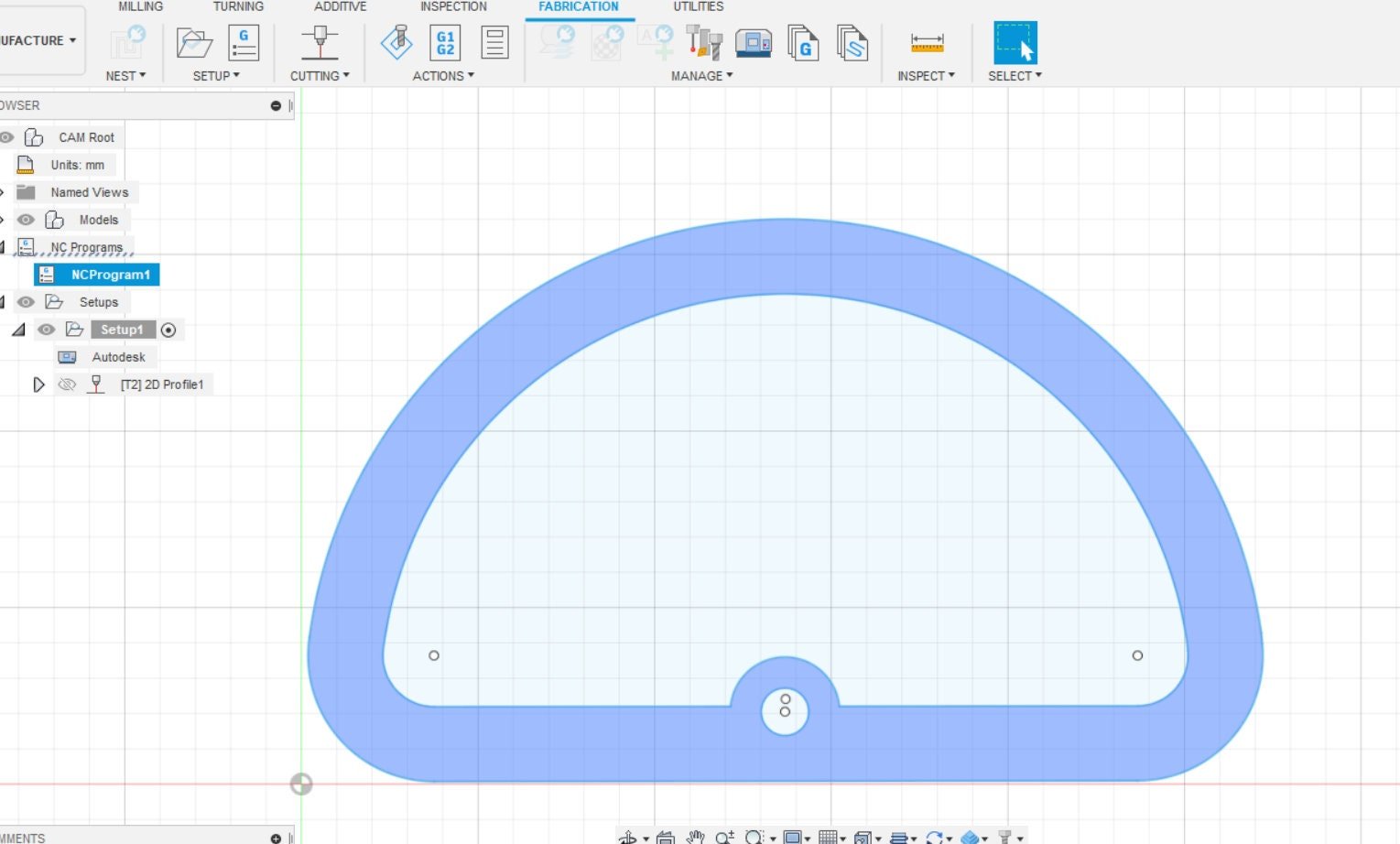Open the MANUFACTURE workspace switcher
The height and width of the screenshot is (844, 1400).
(38, 40)
